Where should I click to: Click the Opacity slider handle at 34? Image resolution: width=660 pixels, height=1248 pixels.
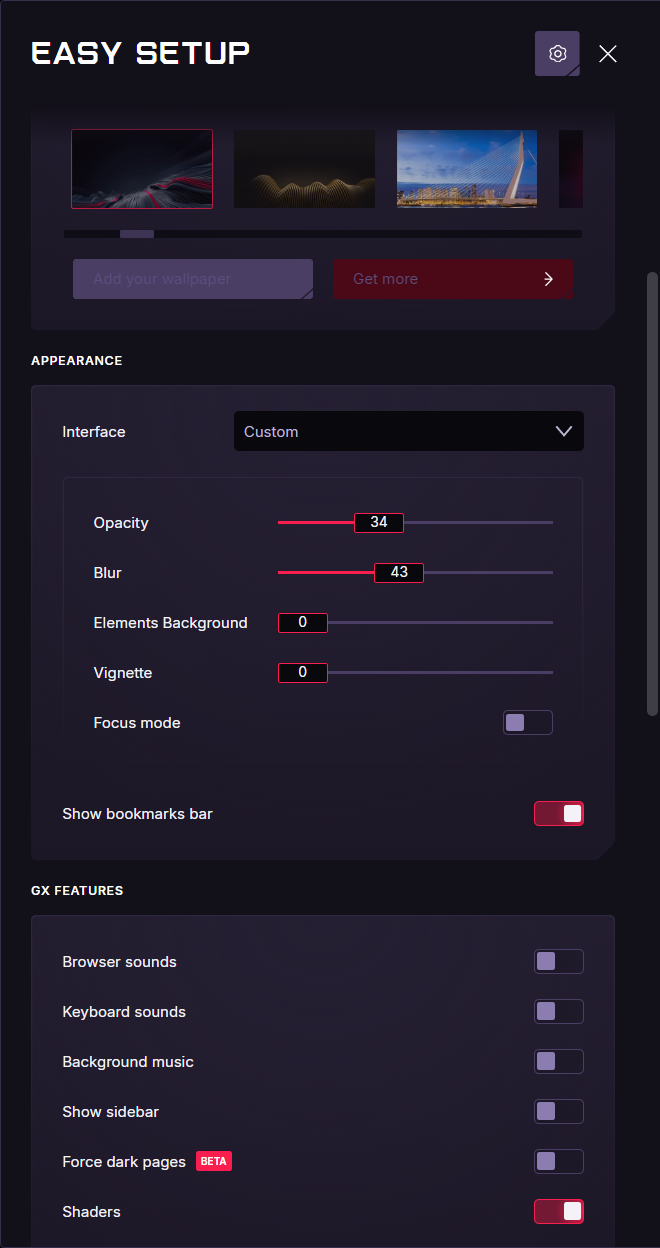(x=379, y=523)
